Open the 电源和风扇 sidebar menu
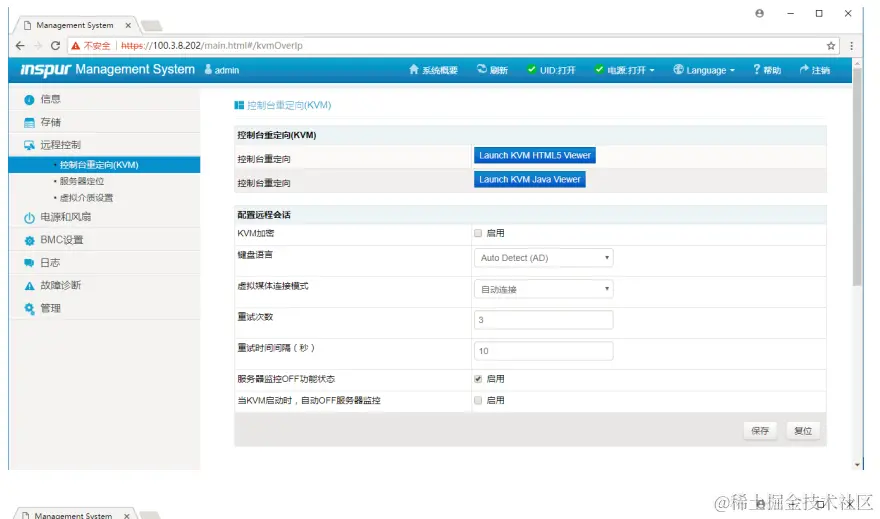This screenshot has width=880, height=519. coord(104,217)
